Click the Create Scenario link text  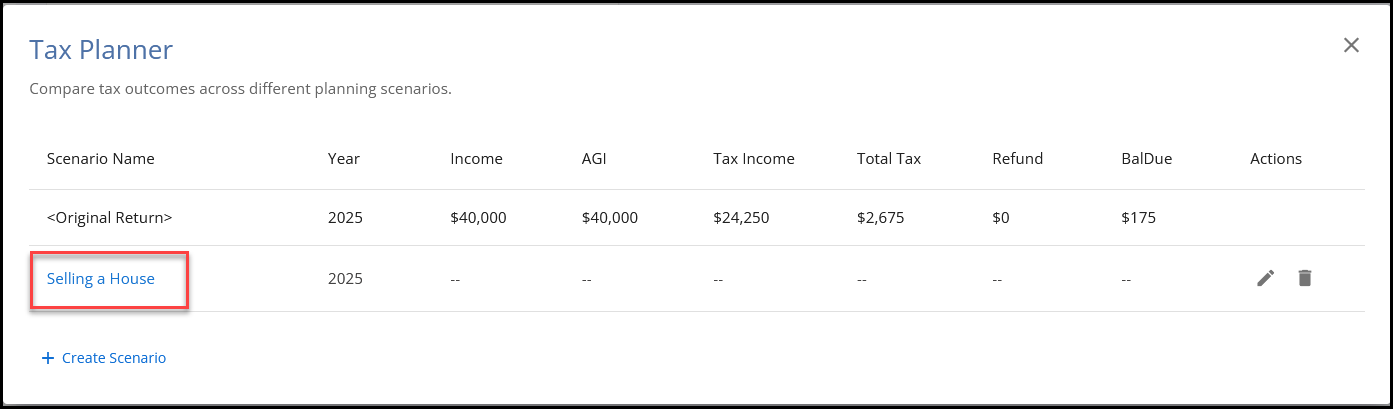[x=114, y=358]
